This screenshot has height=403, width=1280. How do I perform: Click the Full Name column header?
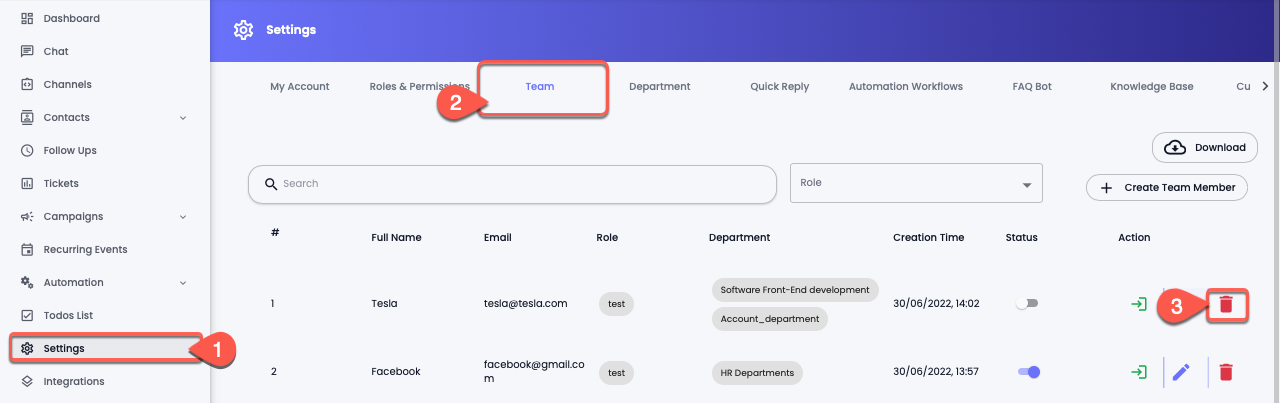pos(396,238)
